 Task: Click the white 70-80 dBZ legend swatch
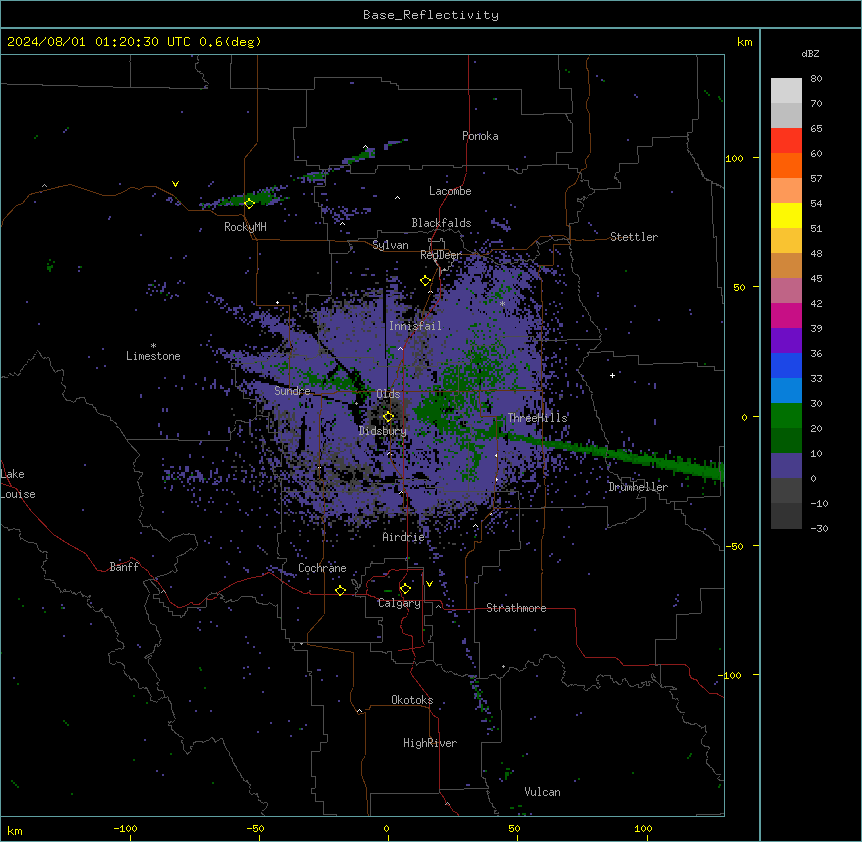786,91
